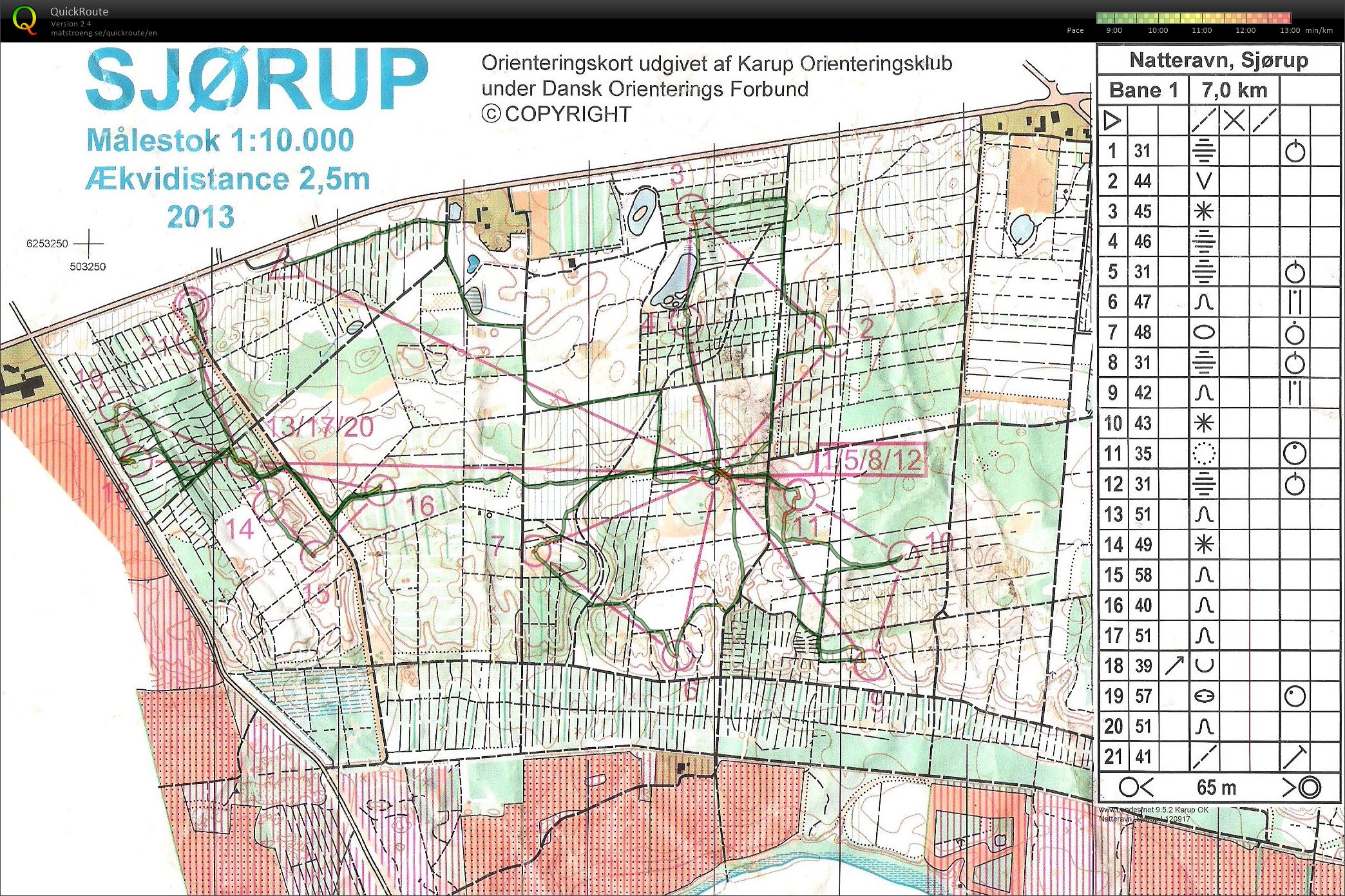Click control code 57 in row 19
1345x896 pixels.
[1143, 696]
